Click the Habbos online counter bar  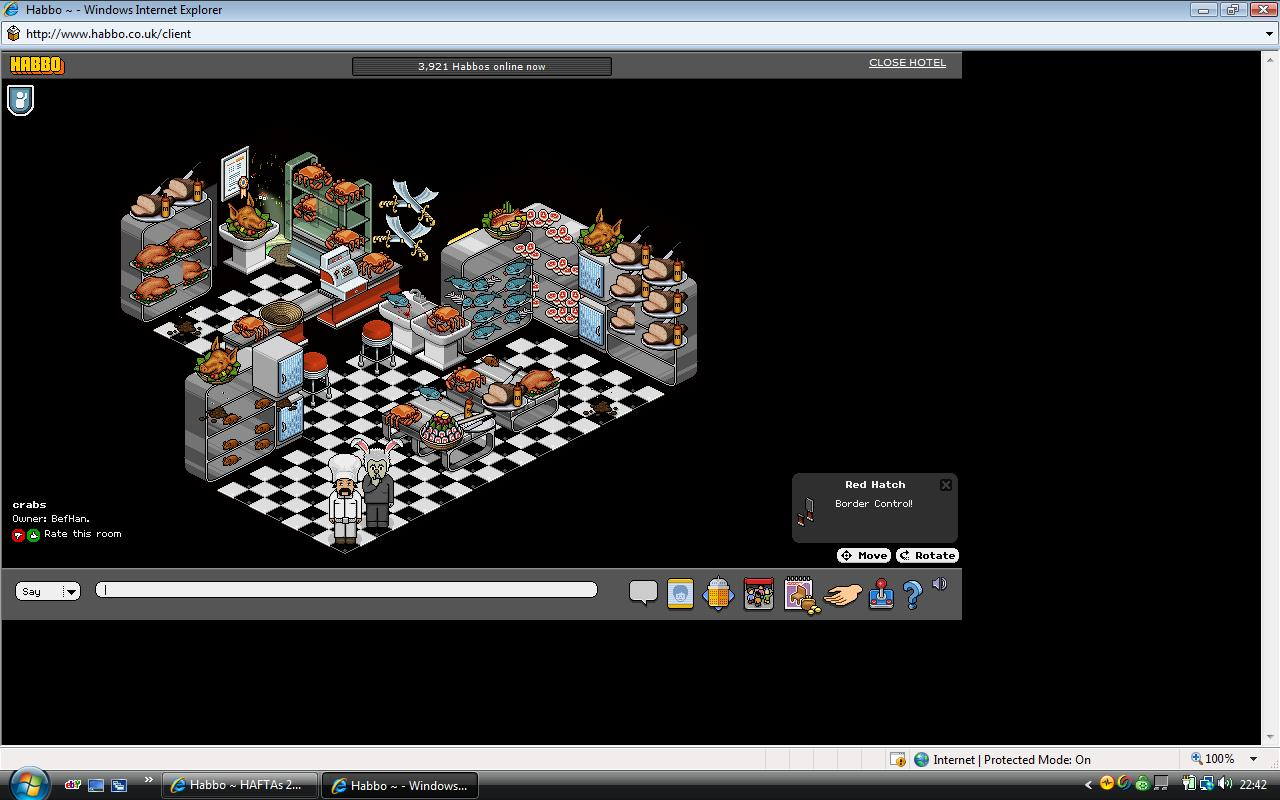[x=482, y=66]
